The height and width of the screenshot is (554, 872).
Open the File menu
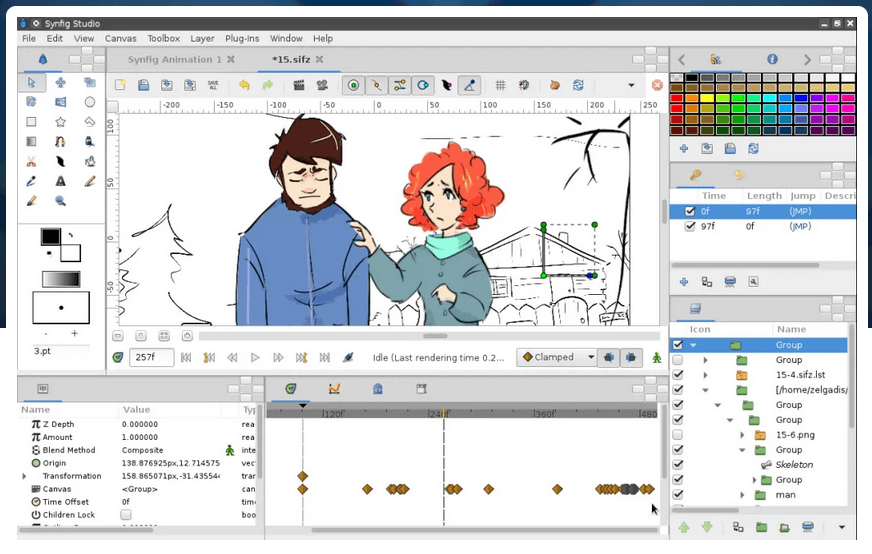coord(29,38)
